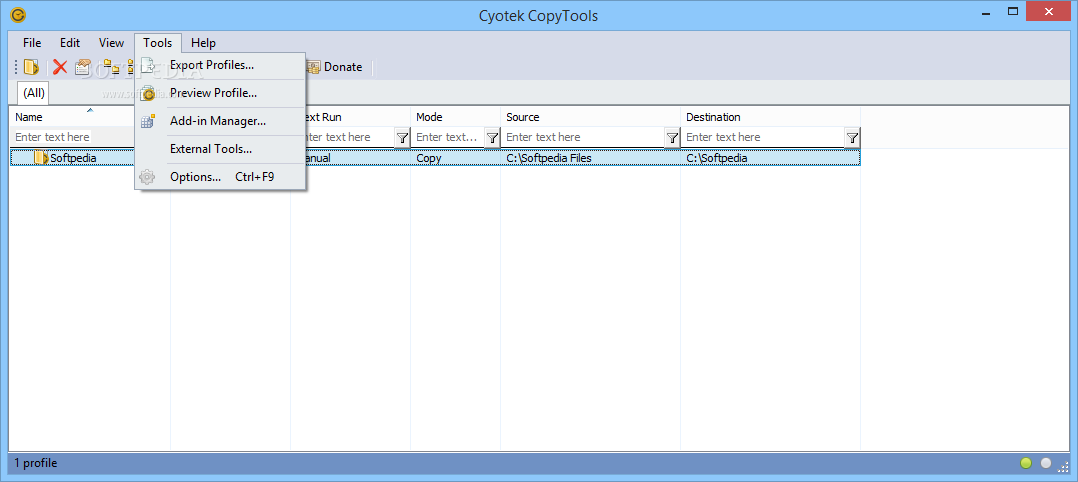Viewport: 1078px width, 482px height.
Task: Click the Cyotek logo in title bar
Action: point(19,14)
